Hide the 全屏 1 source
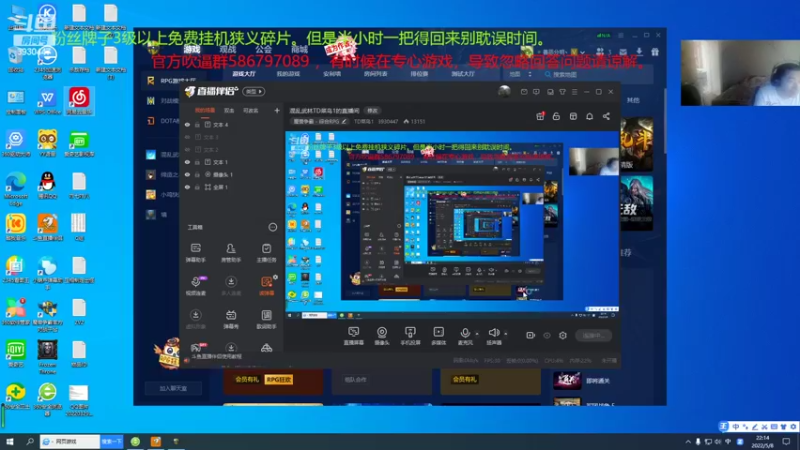Screen dimensions: 800x450 (x=187, y=187)
